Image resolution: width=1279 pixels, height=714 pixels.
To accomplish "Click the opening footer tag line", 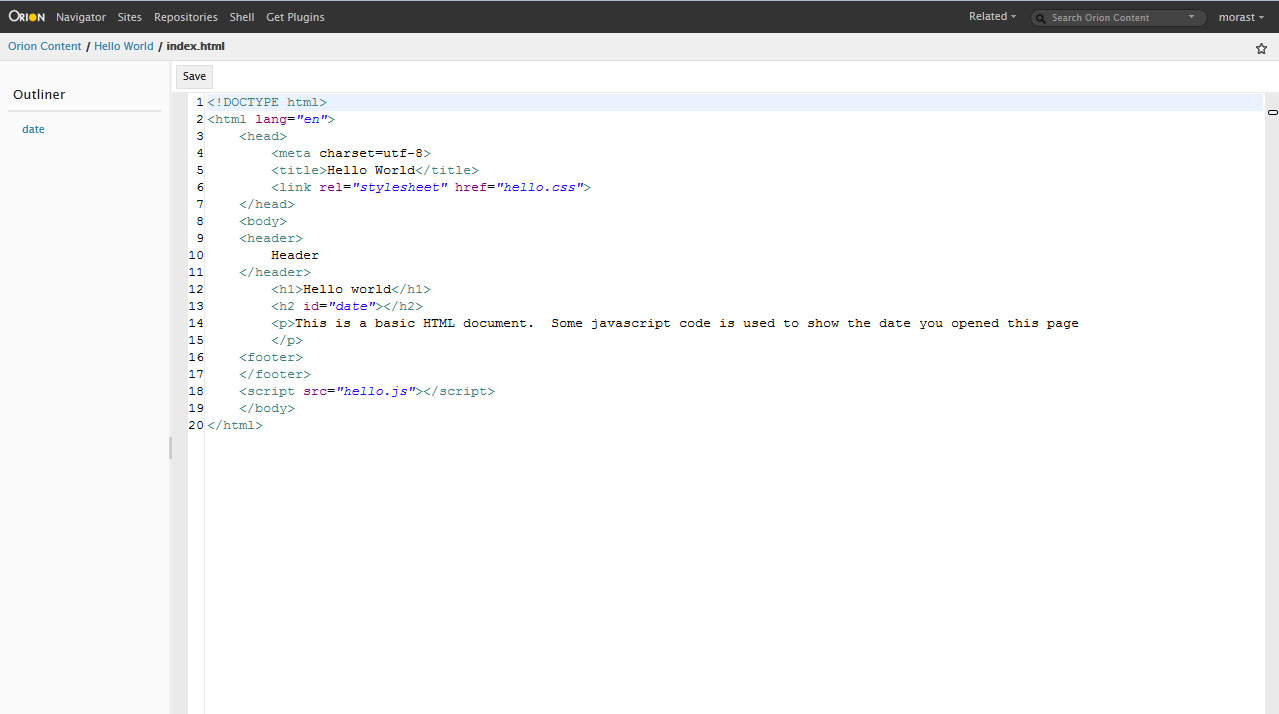I will point(271,357).
